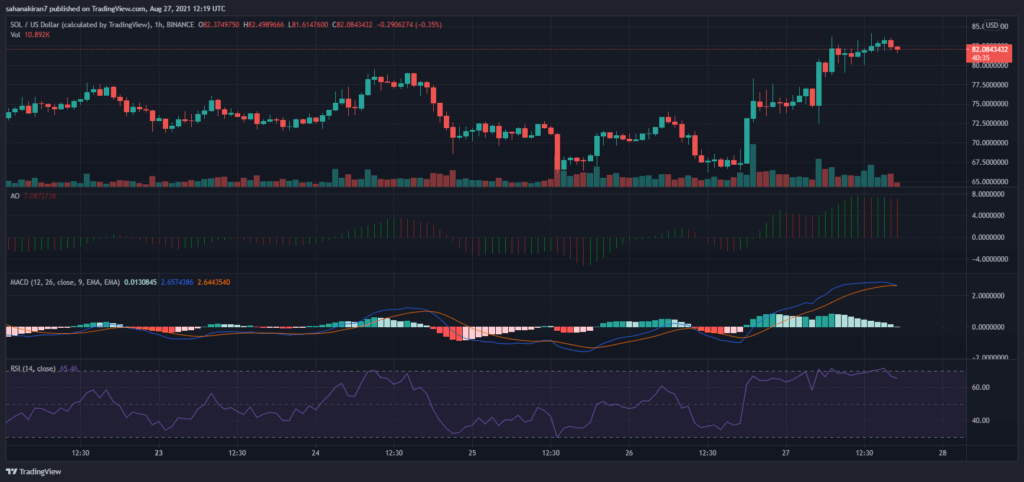The image size is (1024, 482).
Task: Click the 60.00 RSI axis label
Action: coord(980,387)
